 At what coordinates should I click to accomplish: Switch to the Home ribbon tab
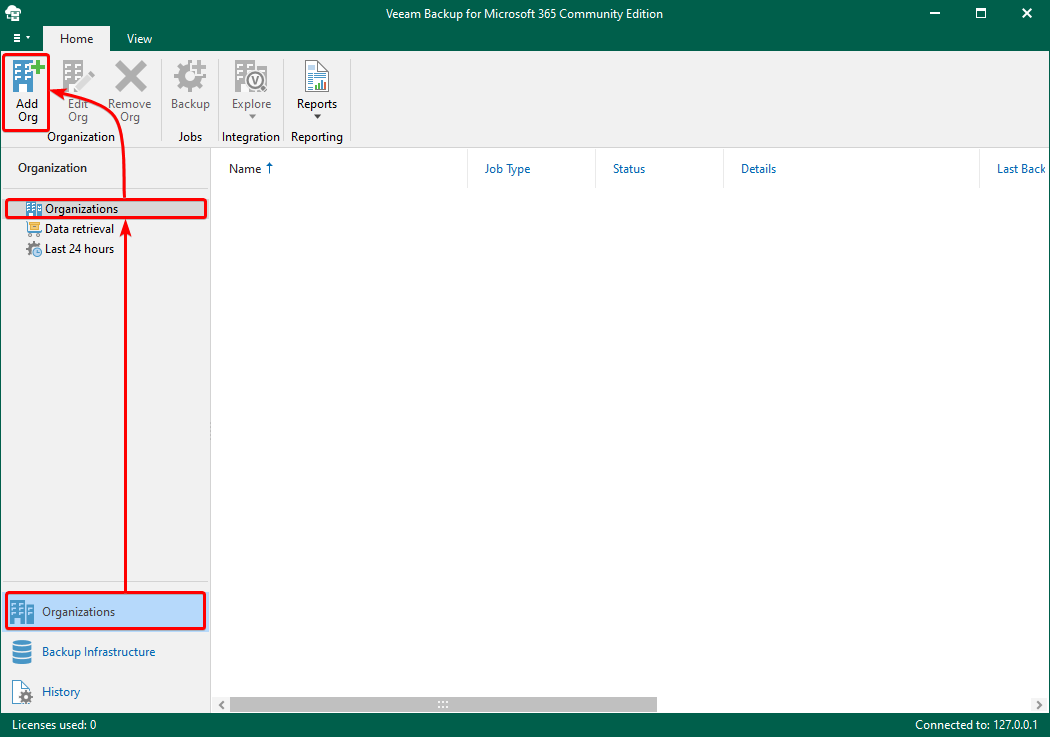[76, 39]
